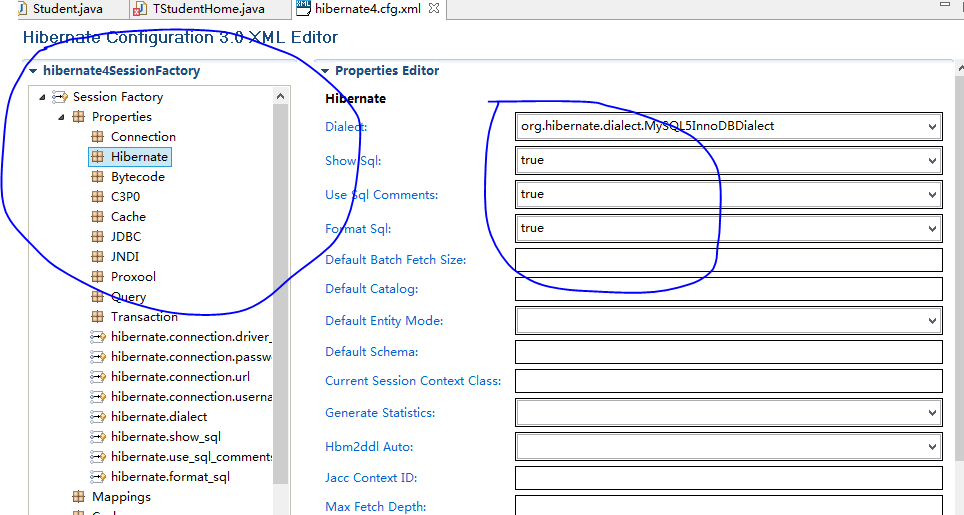
Task: Collapse the Session Factory tree node
Action: pyautogui.click(x=42, y=97)
